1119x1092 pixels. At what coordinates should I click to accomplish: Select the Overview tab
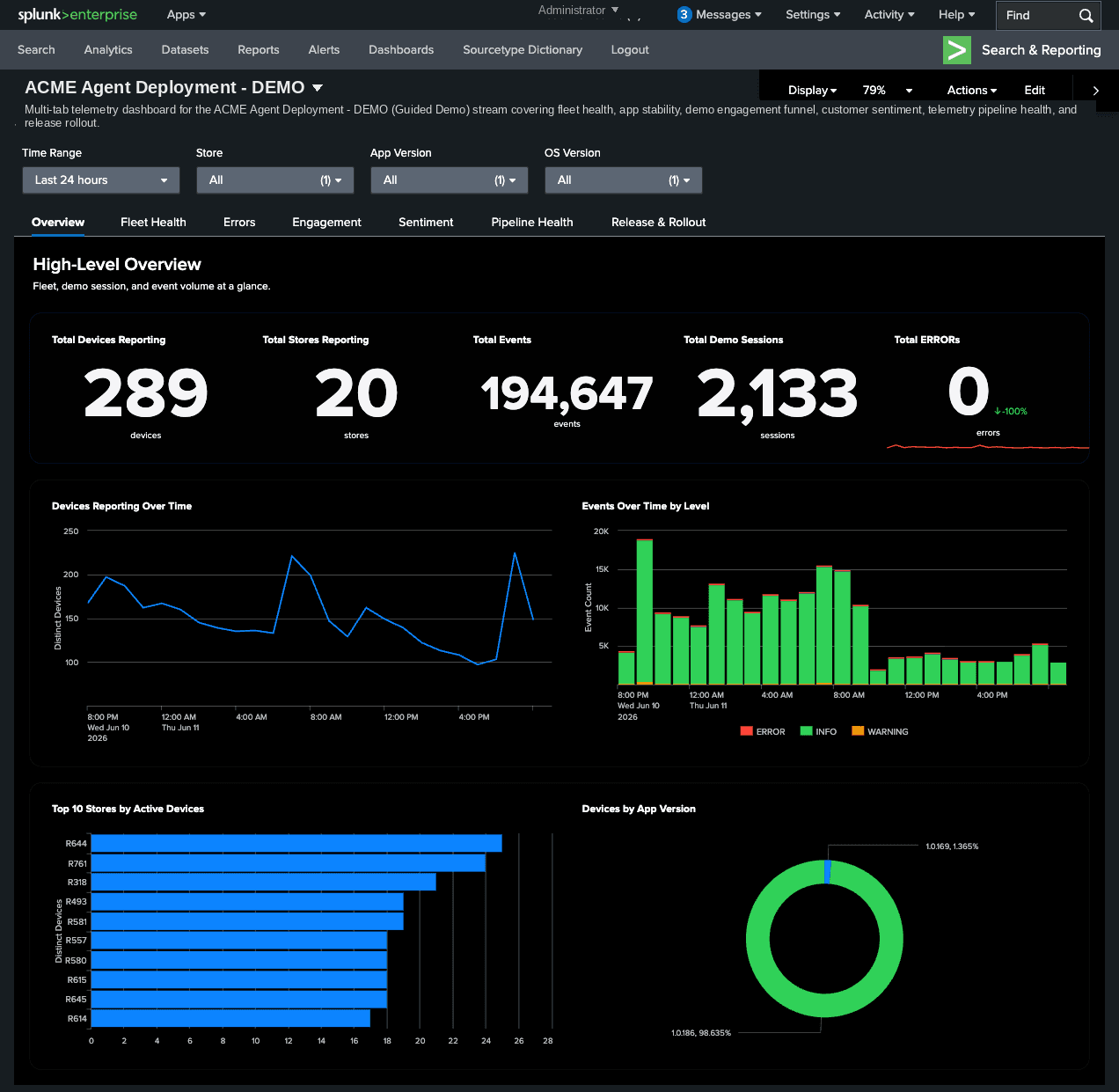[58, 223]
